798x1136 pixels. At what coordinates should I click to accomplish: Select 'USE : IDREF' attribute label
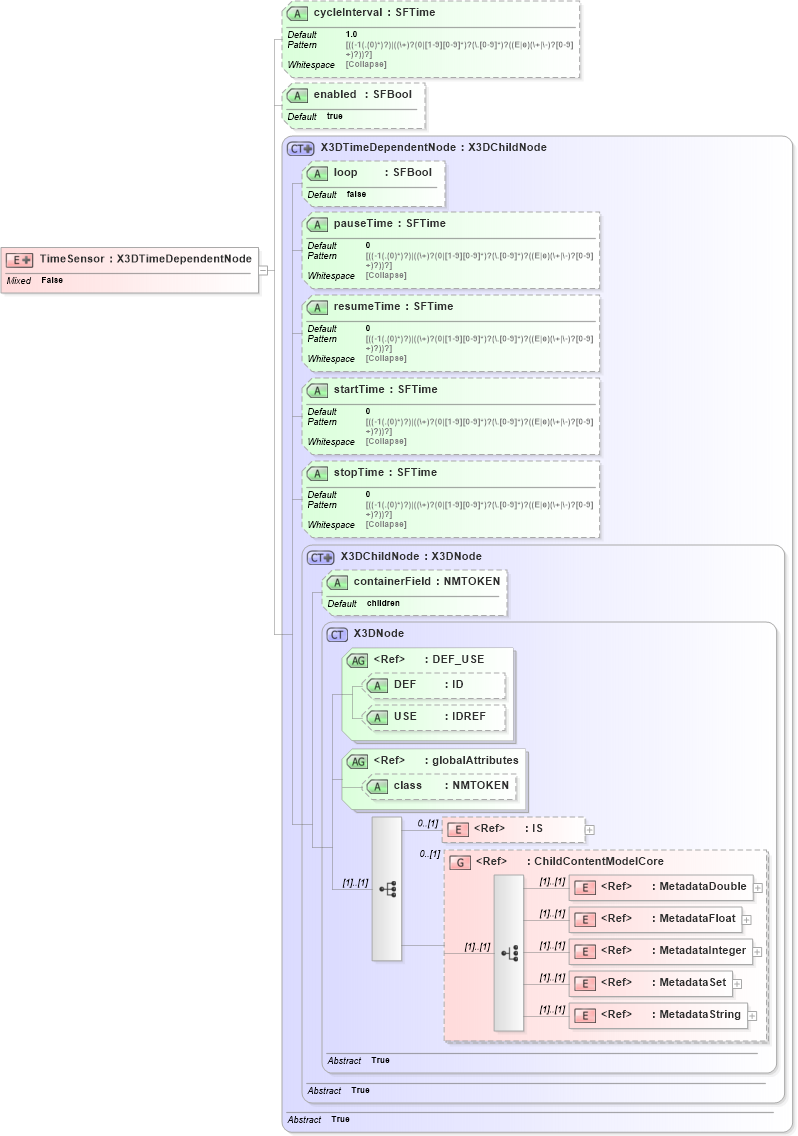[x=440, y=717]
